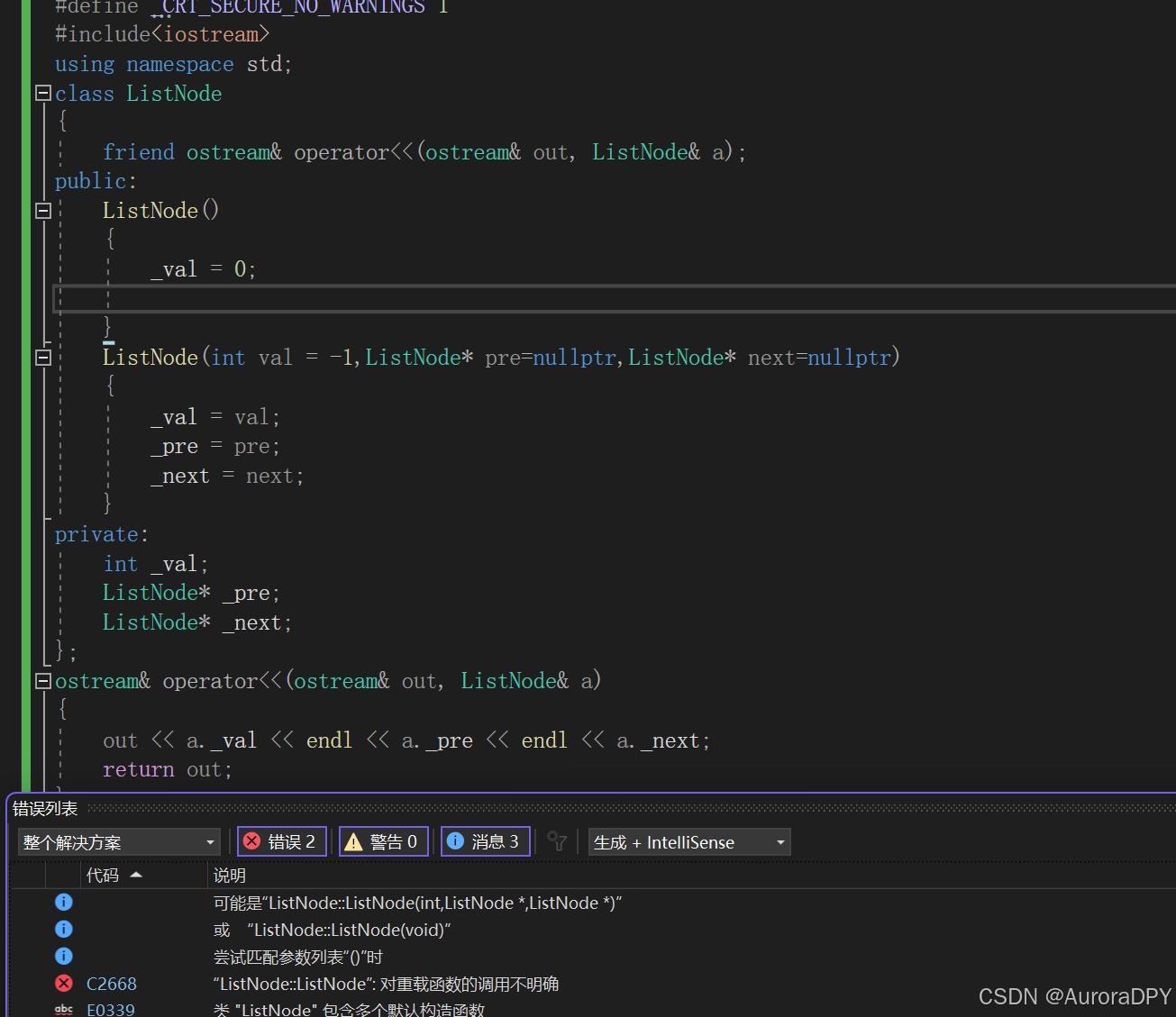
Task: Click the yellow warning triangle icon
Action: pyautogui.click(x=353, y=841)
